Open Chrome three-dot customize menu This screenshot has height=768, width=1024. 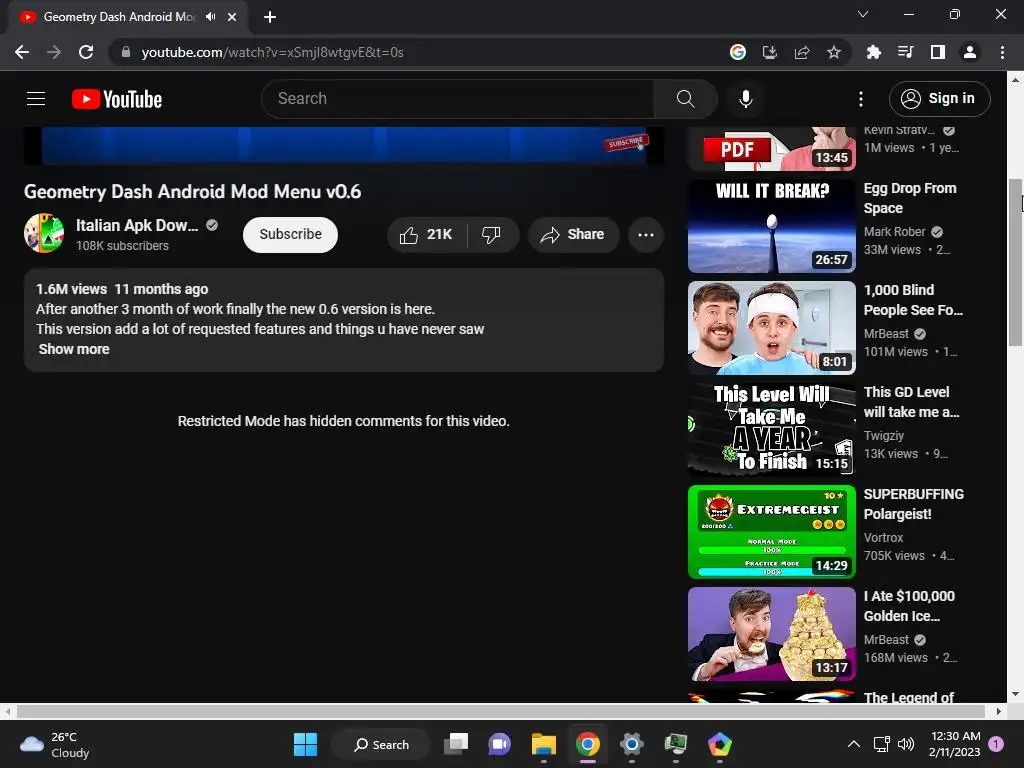pos(1002,52)
